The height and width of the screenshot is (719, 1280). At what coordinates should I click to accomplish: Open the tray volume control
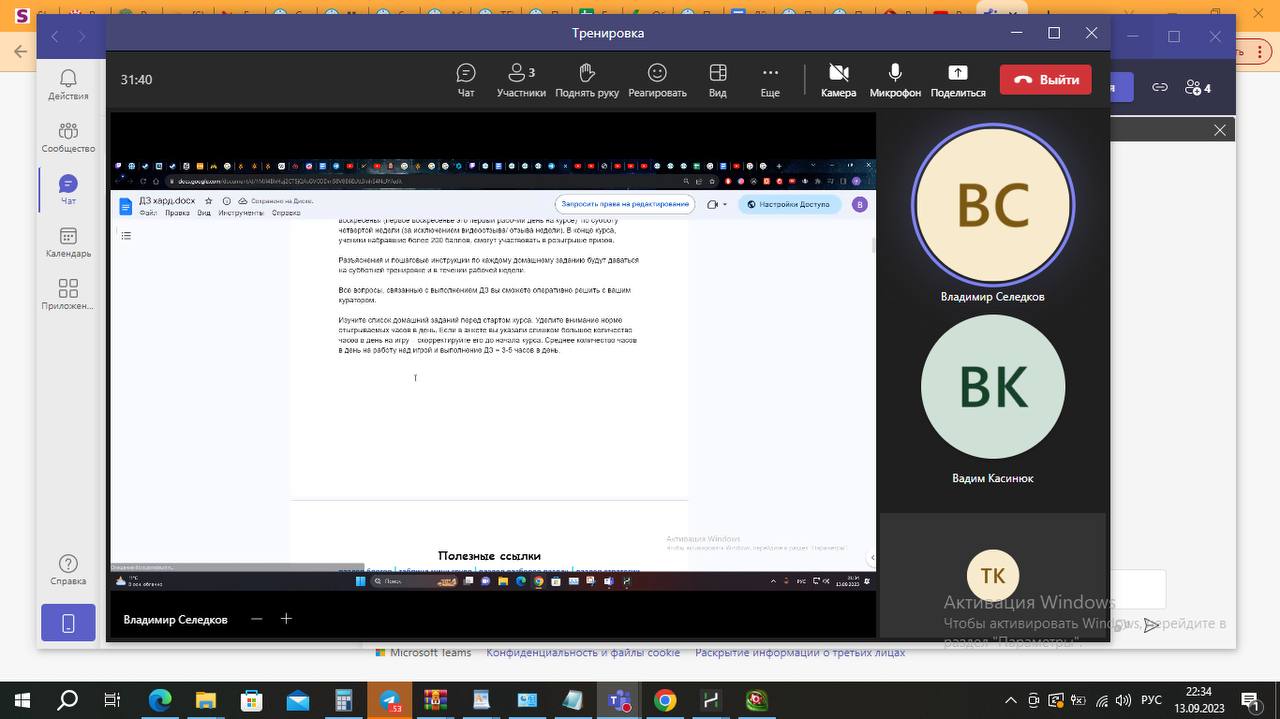coord(1123,700)
